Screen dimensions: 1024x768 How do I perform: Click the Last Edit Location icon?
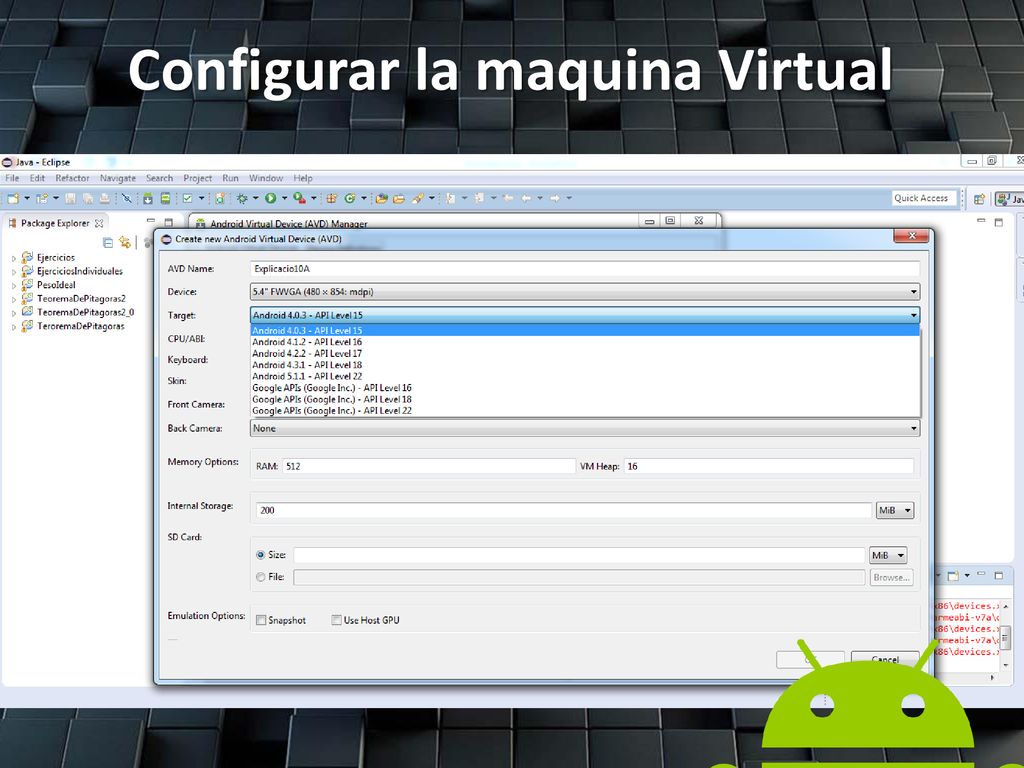tap(507, 198)
